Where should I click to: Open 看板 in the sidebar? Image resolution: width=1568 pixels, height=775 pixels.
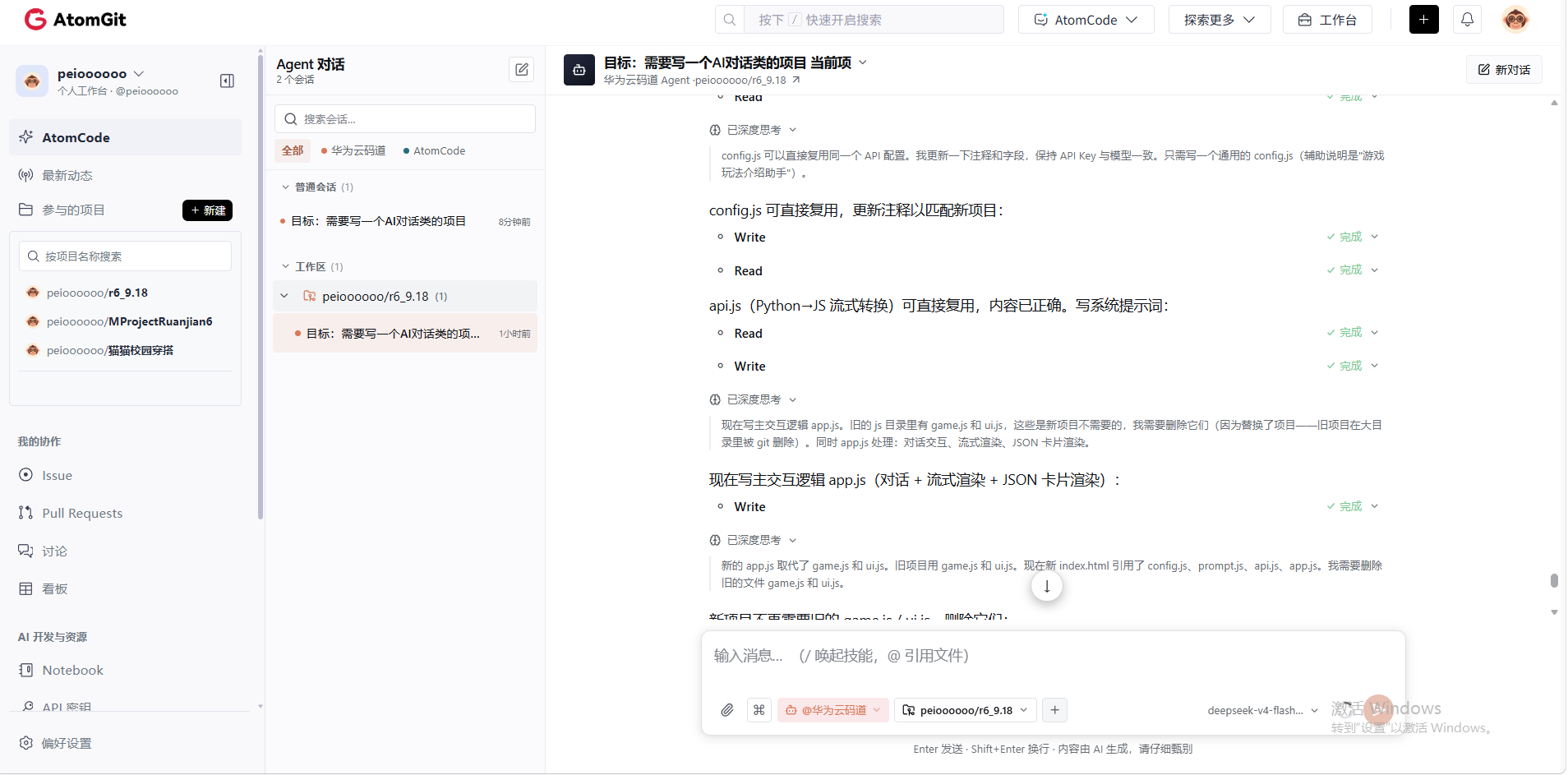click(x=54, y=588)
